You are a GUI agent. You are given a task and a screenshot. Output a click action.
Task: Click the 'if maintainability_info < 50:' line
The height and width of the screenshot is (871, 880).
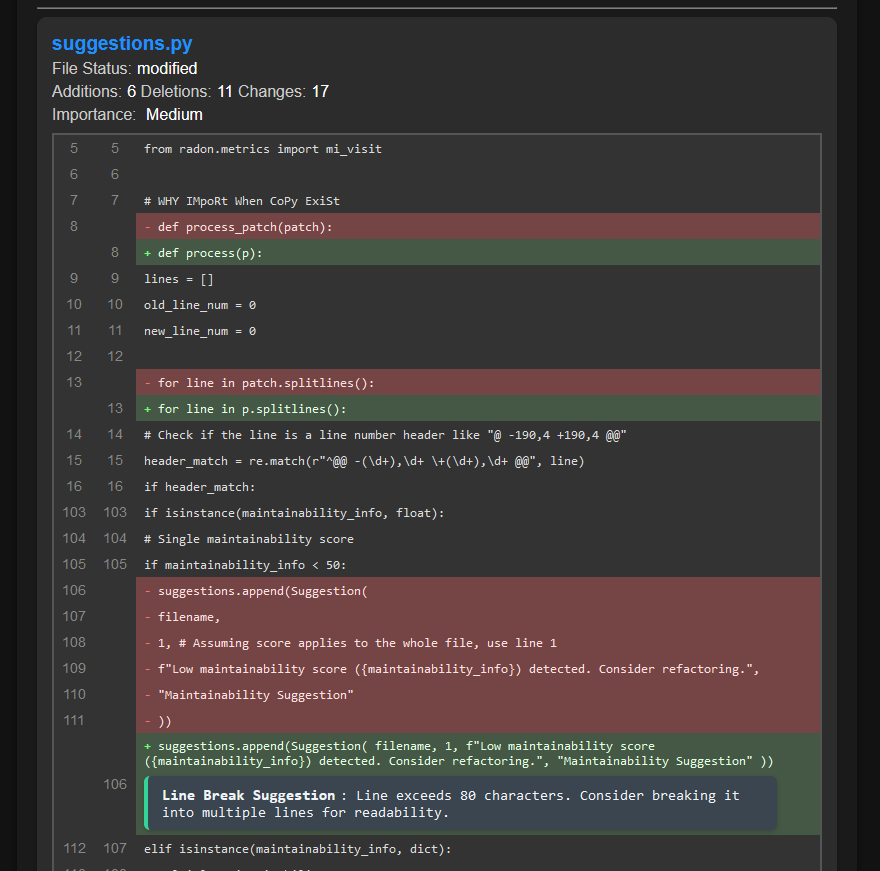[245, 565]
